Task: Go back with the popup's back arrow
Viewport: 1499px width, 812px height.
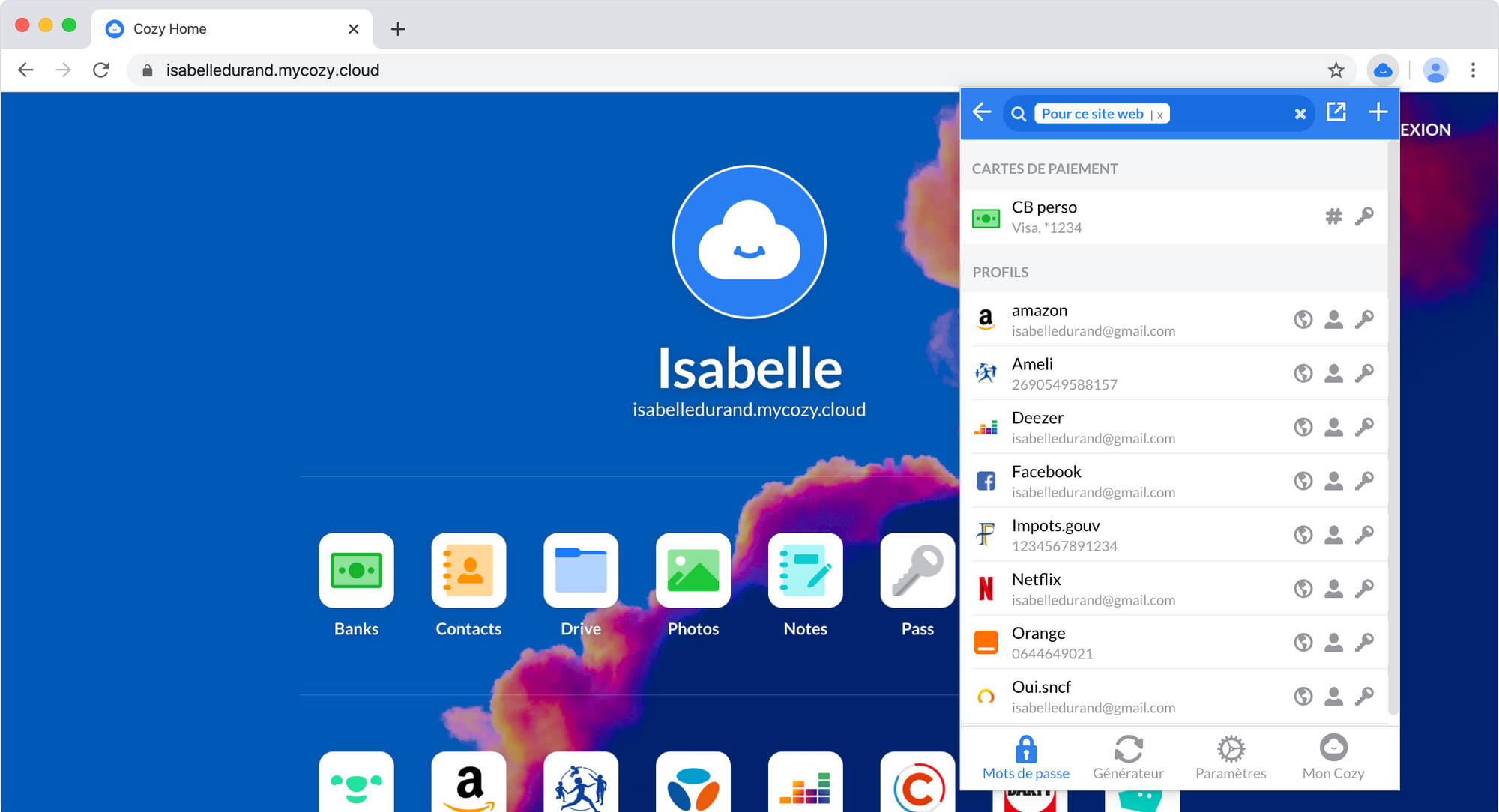Action: (x=982, y=112)
